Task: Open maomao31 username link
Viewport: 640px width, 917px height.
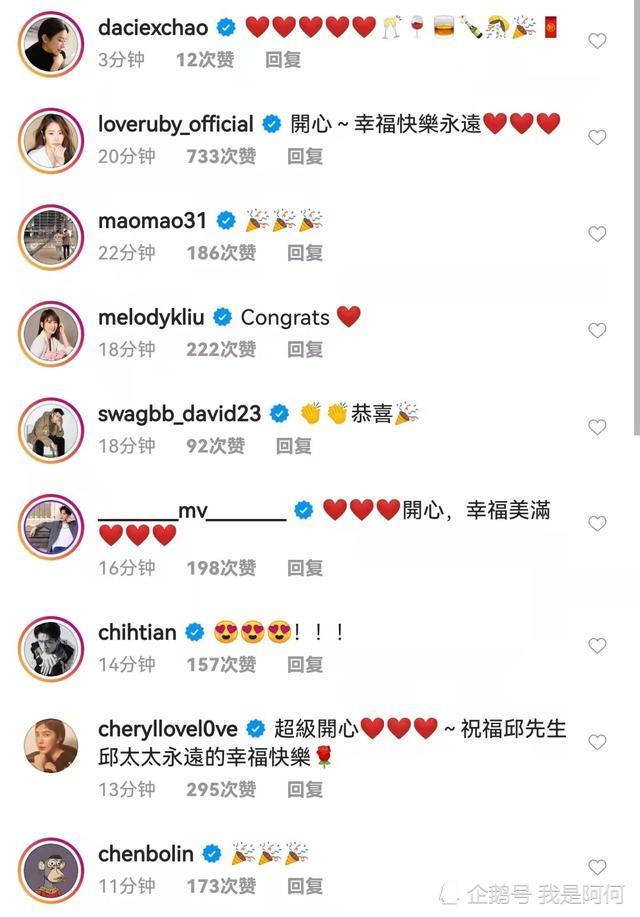Action: (x=152, y=221)
